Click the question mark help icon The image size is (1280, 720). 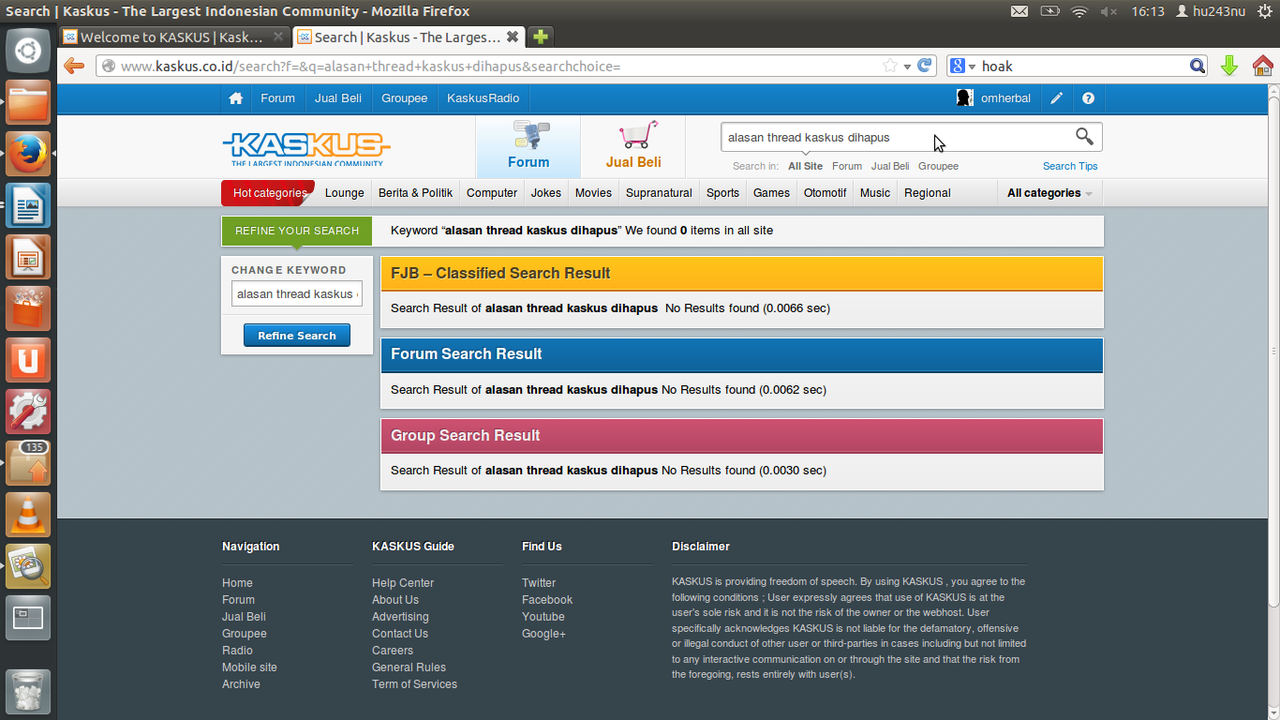tap(1088, 98)
